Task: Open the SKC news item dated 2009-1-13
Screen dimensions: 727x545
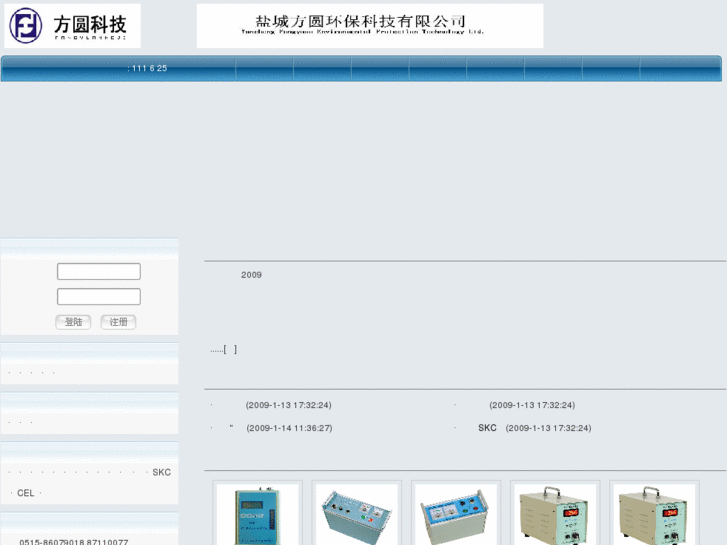Action: (x=535, y=428)
